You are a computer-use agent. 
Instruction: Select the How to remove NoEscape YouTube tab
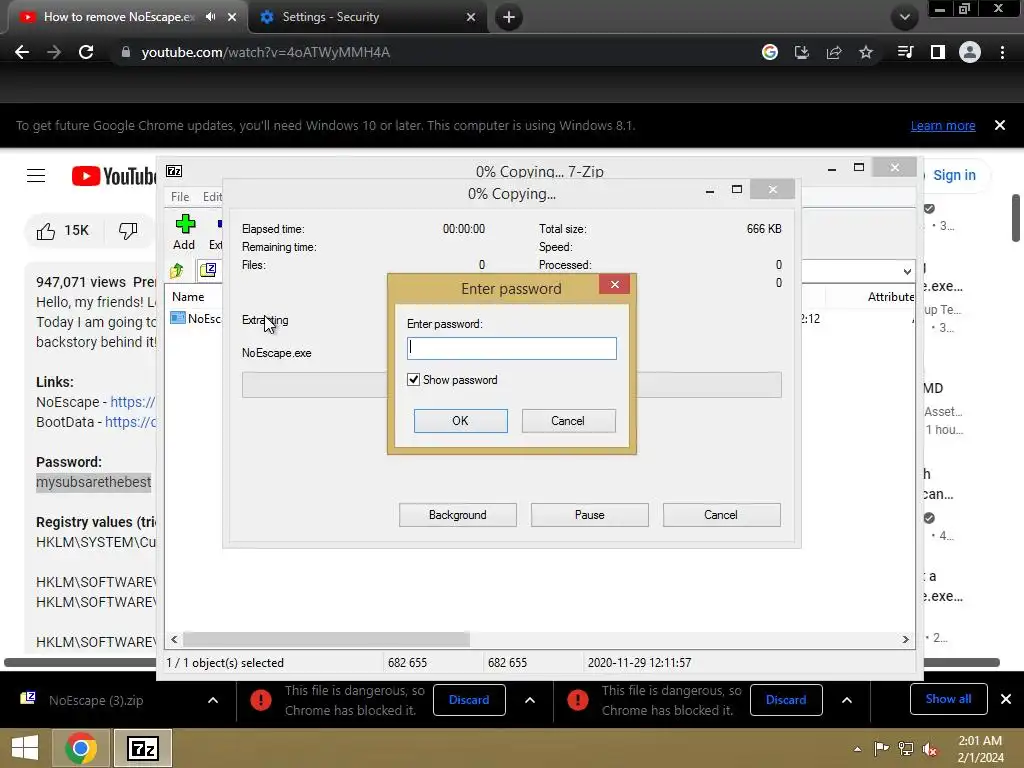pos(118,17)
